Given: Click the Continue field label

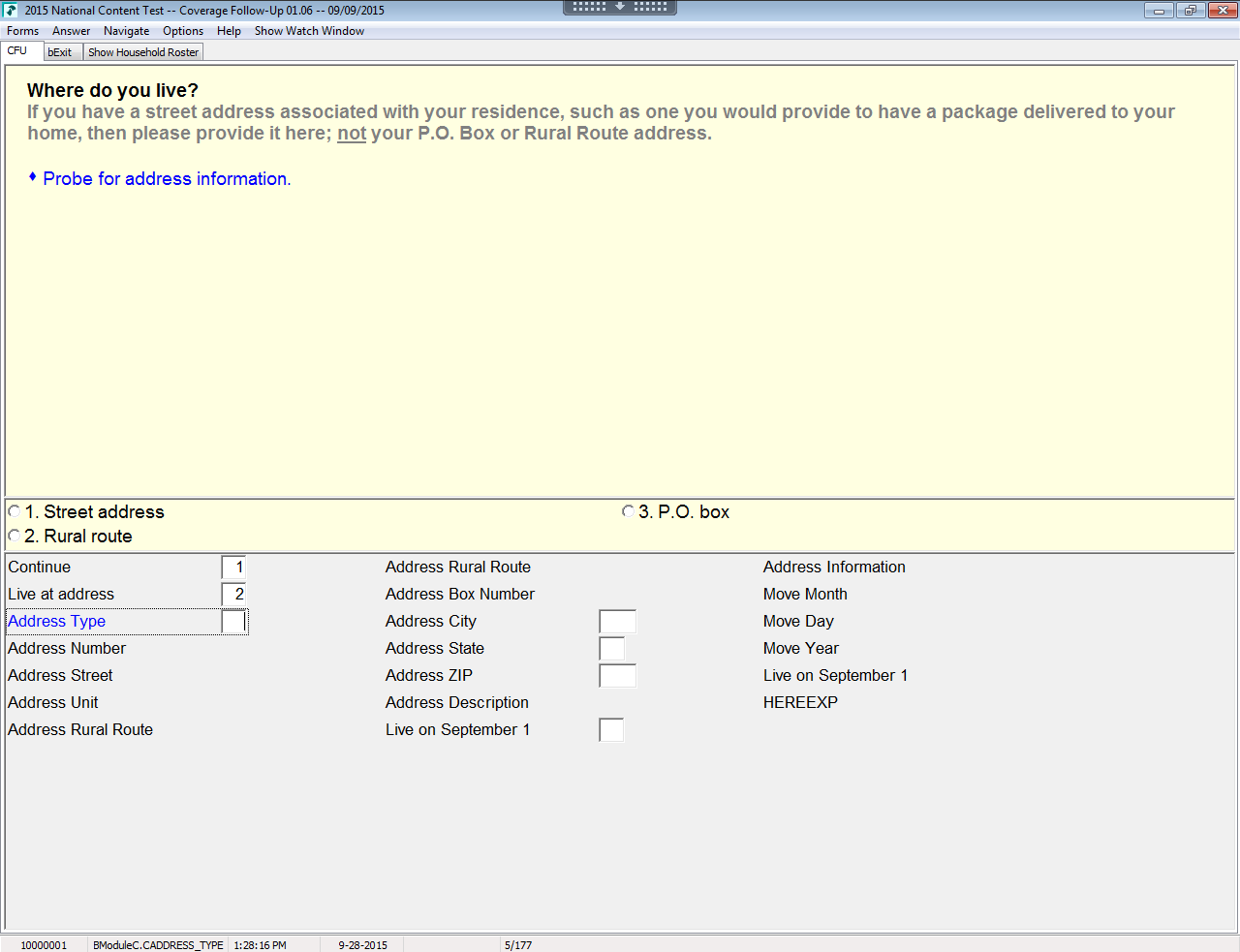Looking at the screenshot, I should click(x=40, y=568).
